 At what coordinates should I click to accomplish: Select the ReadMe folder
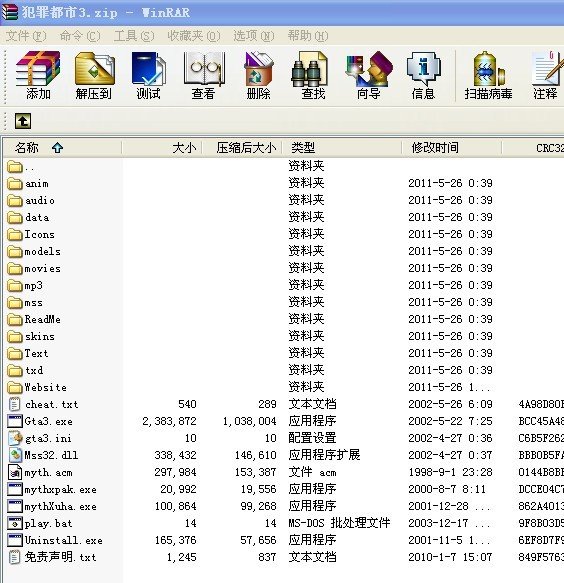point(34,319)
